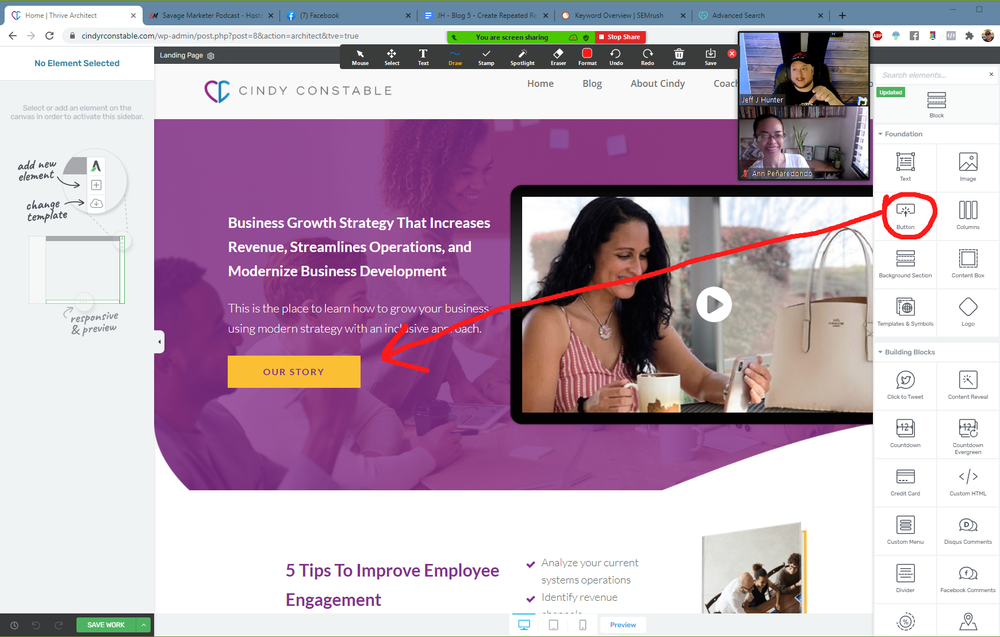Viewport: 1000px width, 637px height.
Task: Collapse the Building Blocks section
Action: click(x=906, y=352)
